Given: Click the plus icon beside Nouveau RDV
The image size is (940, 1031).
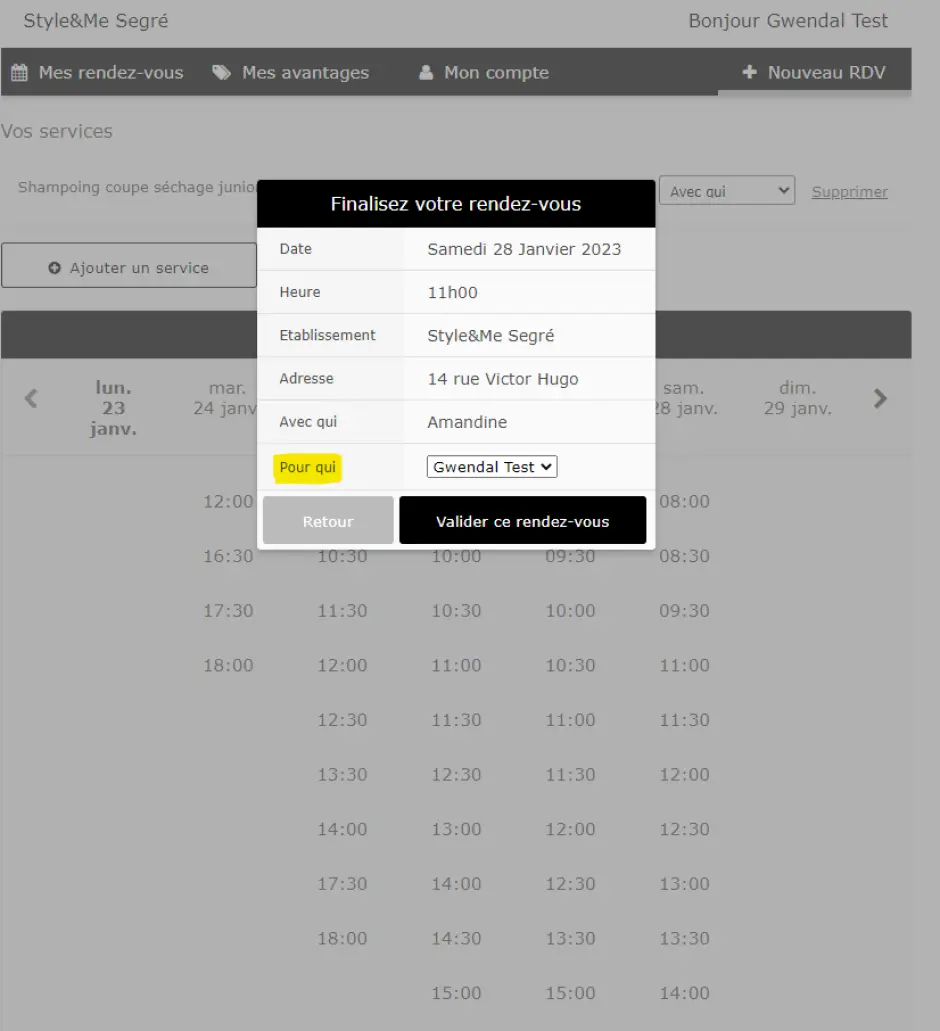Looking at the screenshot, I should point(749,73).
